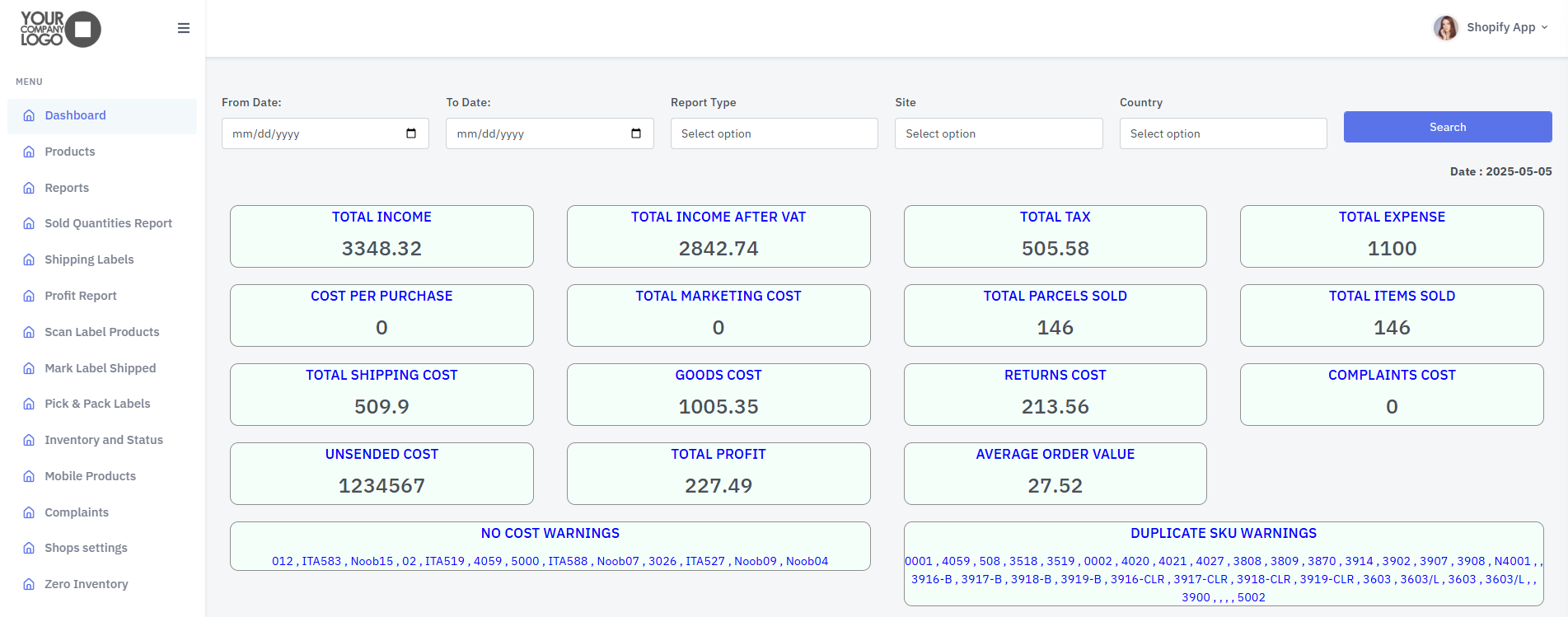This screenshot has width=1568, height=617.
Task: Click the Sold Quantities Report icon
Action: (x=29, y=223)
